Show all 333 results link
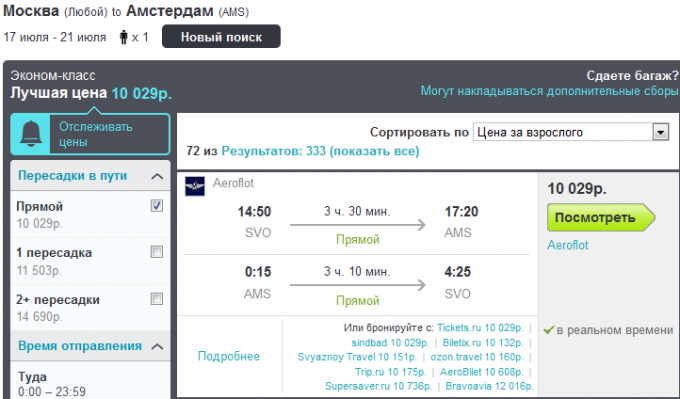 click(320, 151)
